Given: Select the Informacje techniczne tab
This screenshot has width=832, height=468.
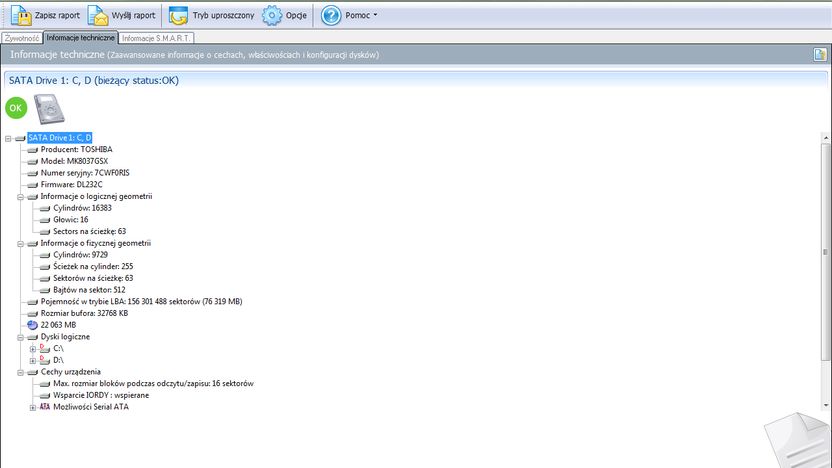Looking at the screenshot, I should pos(80,38).
